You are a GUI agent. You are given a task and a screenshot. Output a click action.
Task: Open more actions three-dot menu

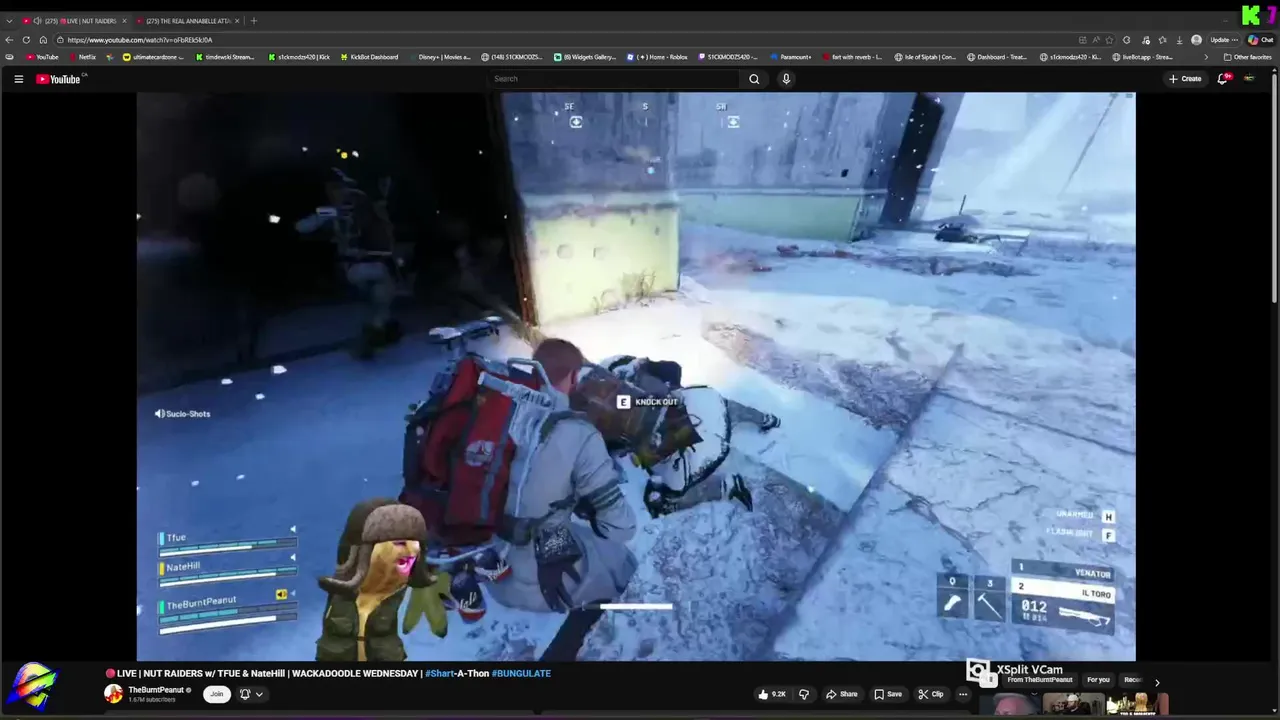pyautogui.click(x=963, y=694)
